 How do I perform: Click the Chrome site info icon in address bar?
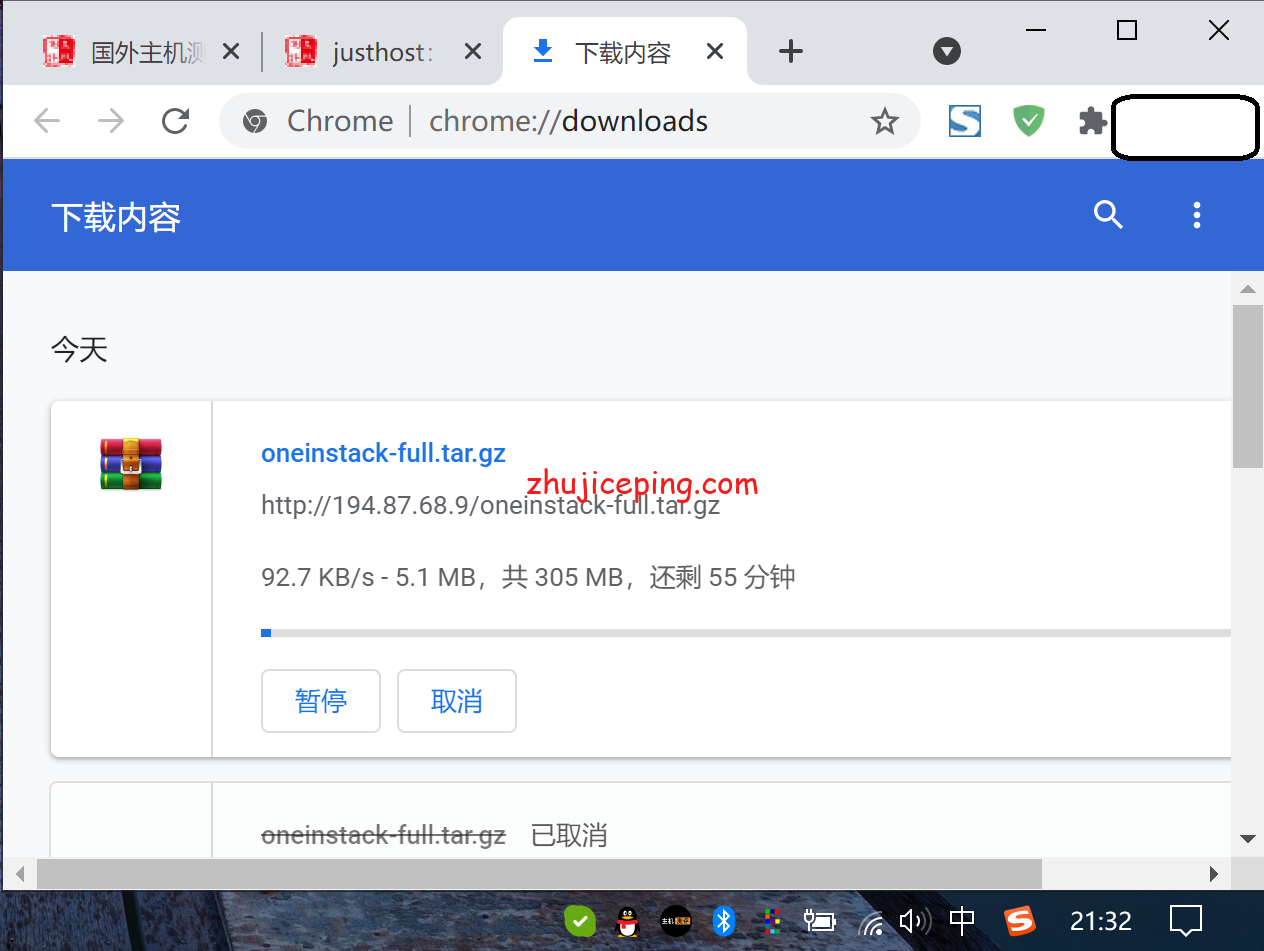pyautogui.click(x=255, y=121)
